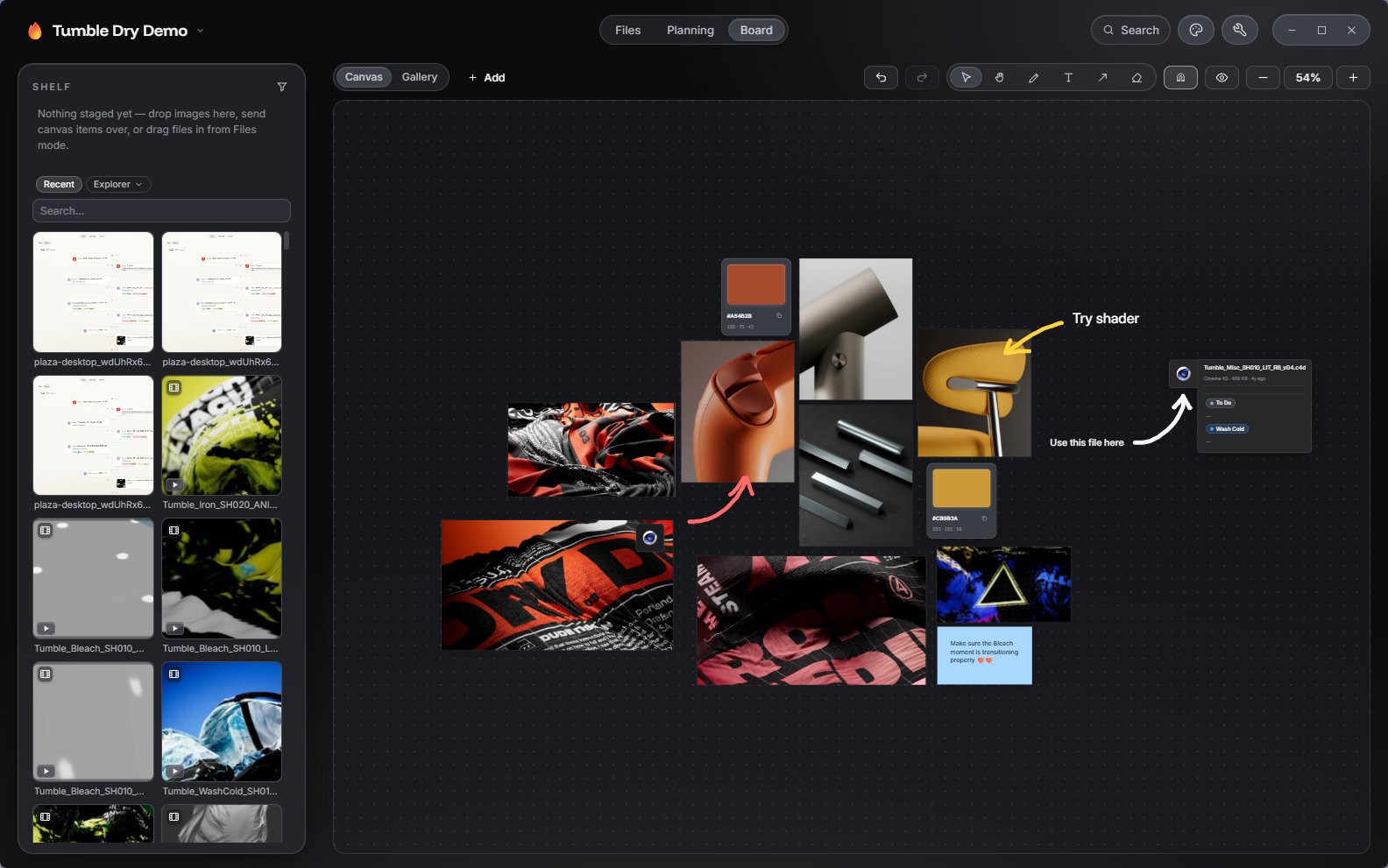Viewport: 1388px width, 868px height.
Task: Open the Explorer dropdown in the shelf
Action: coord(118,184)
